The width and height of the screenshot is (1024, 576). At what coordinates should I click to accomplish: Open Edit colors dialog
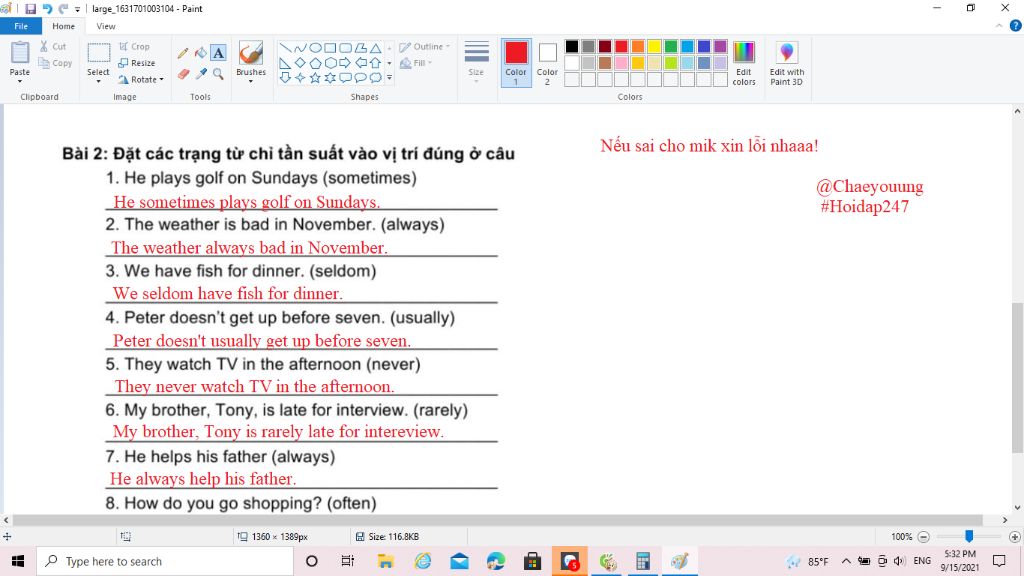[x=744, y=63]
